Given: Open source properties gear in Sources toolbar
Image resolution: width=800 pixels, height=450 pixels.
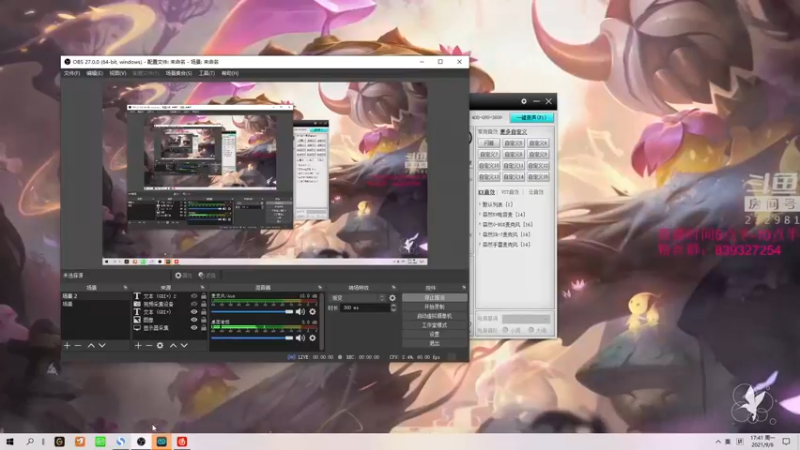Looking at the screenshot, I should point(160,345).
